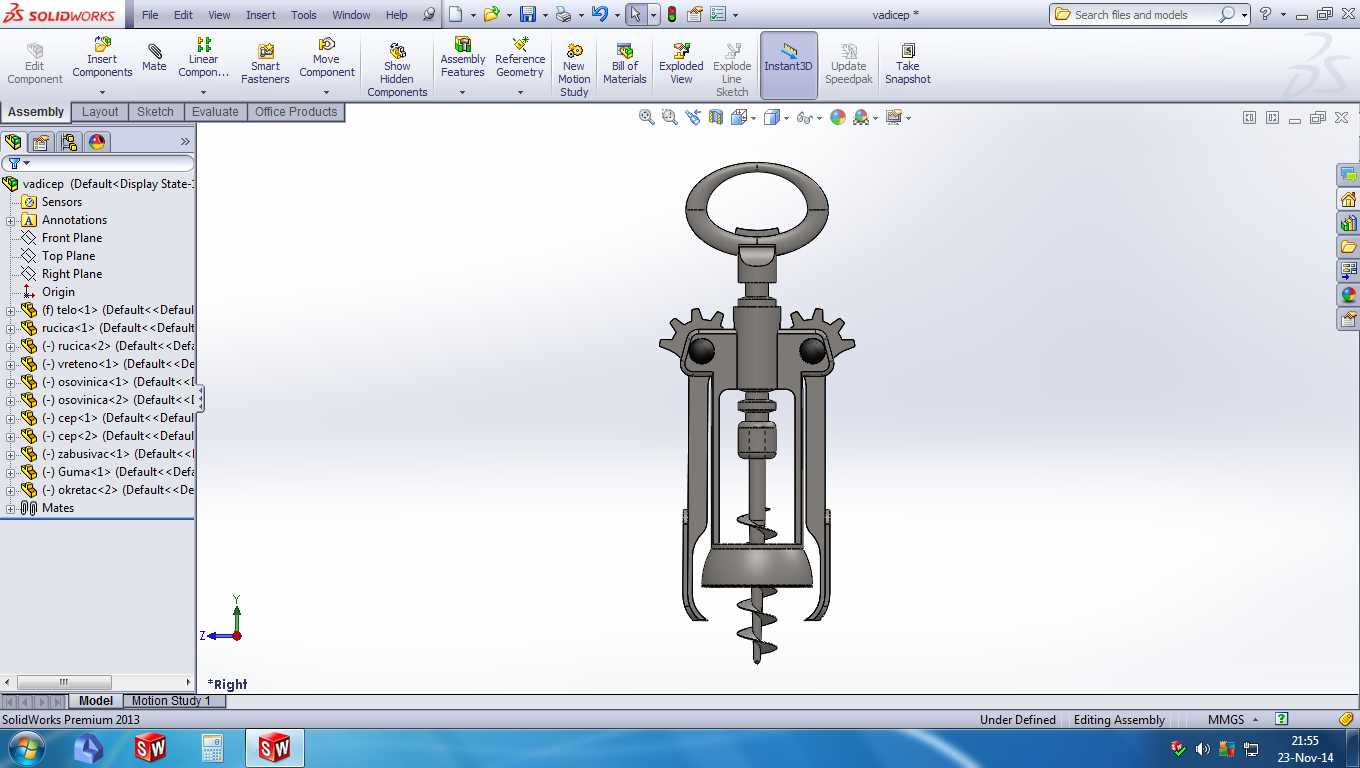This screenshot has height=768, width=1360.
Task: Click Take Snapshot
Action: tap(907, 64)
